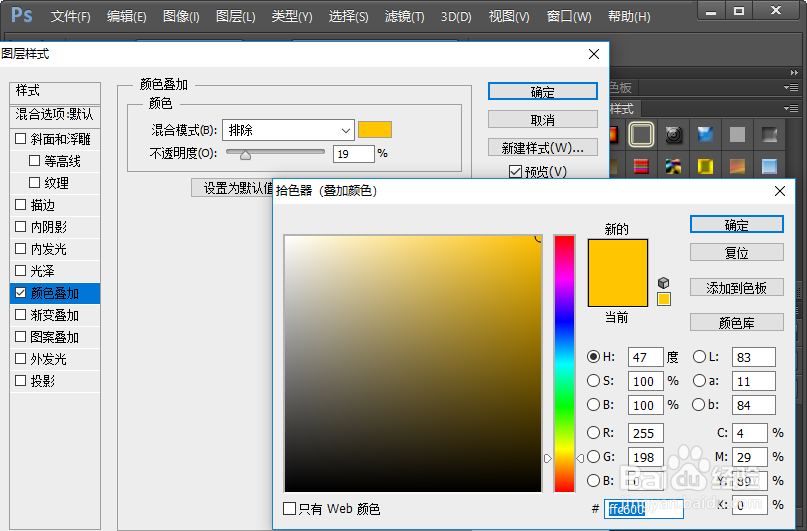Enable the Texture (纹理) checkbox
This screenshot has height=531, width=807.
pyautogui.click(x=34, y=182)
